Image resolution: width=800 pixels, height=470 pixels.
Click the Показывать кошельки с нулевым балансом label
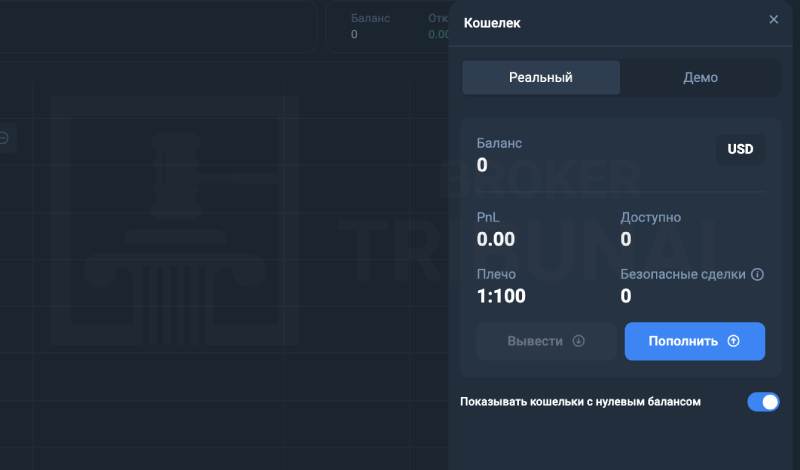click(580, 402)
